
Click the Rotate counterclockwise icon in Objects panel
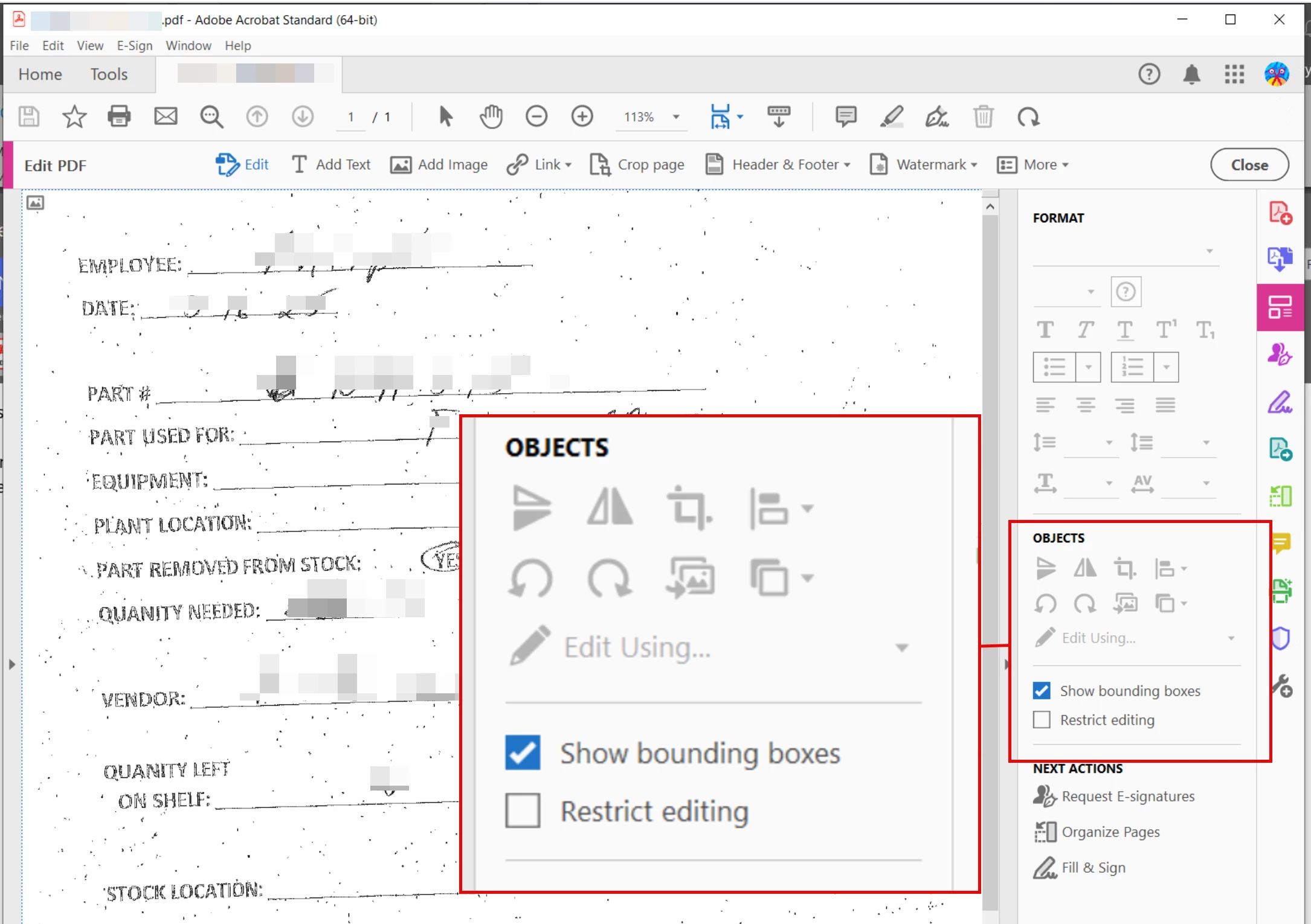tap(1046, 603)
